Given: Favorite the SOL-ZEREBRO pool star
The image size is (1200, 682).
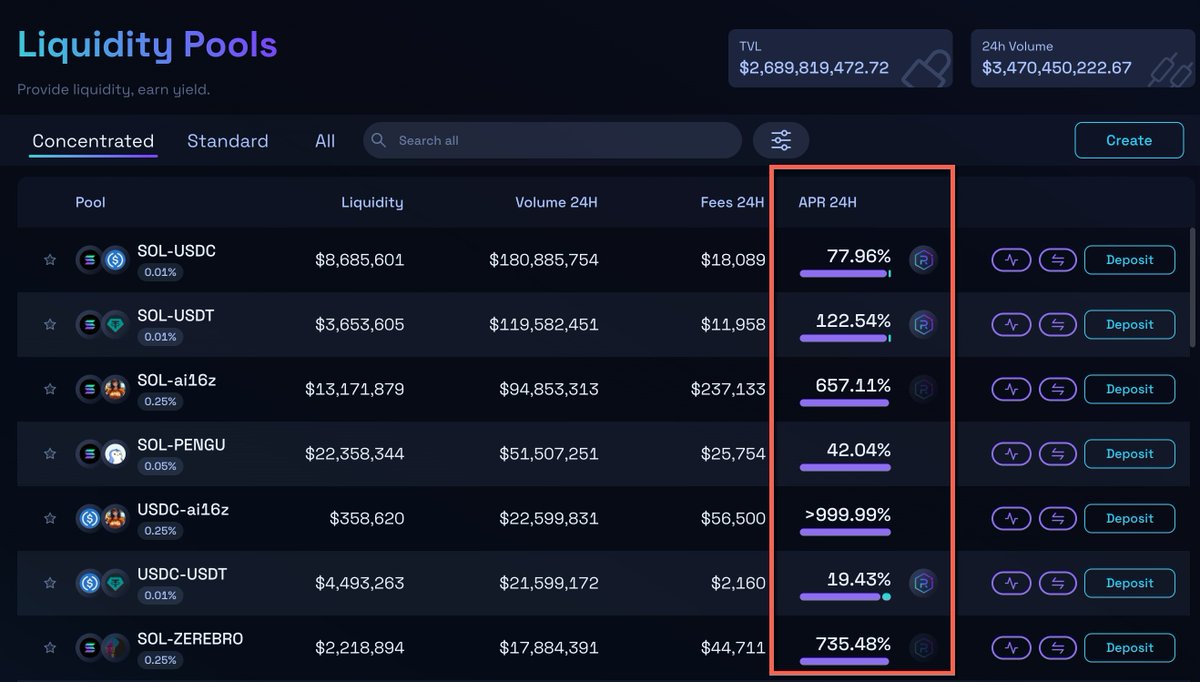Looking at the screenshot, I should [50, 648].
